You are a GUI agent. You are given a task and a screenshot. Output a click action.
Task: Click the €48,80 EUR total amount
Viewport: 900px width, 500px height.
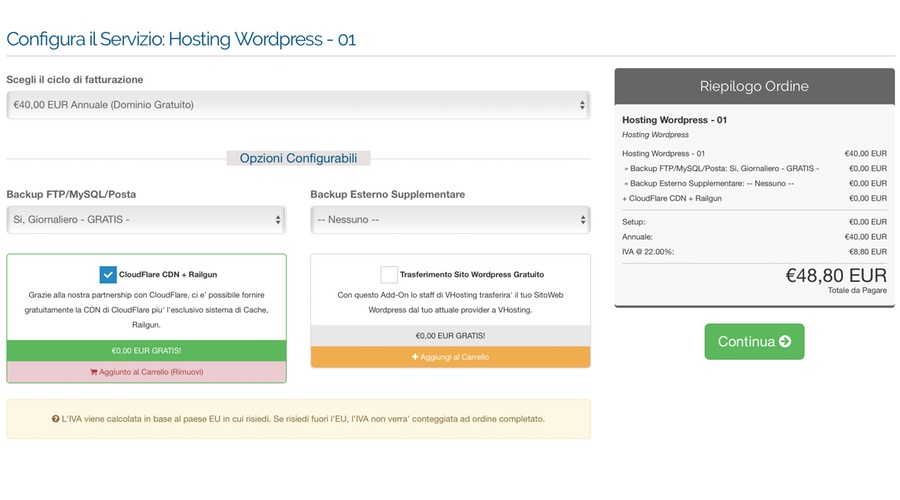pos(836,276)
